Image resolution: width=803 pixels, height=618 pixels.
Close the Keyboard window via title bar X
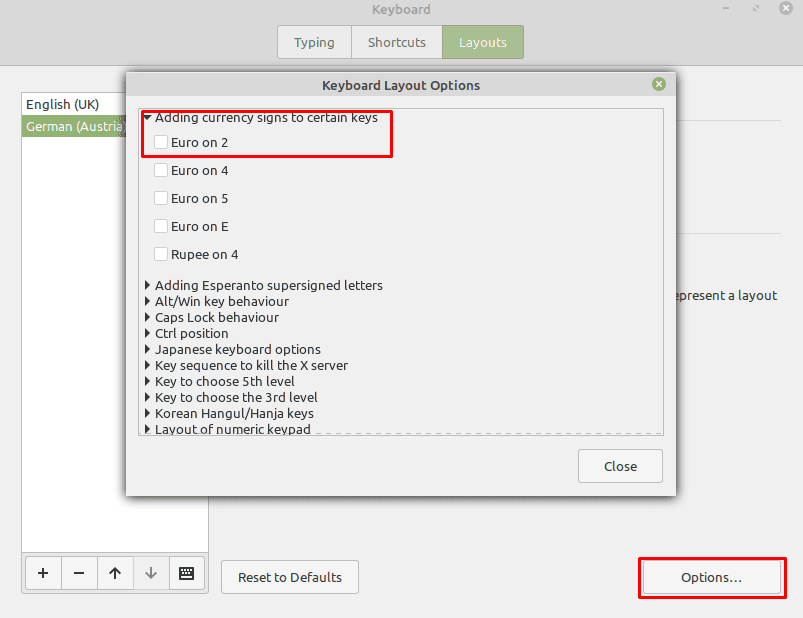[786, 8]
